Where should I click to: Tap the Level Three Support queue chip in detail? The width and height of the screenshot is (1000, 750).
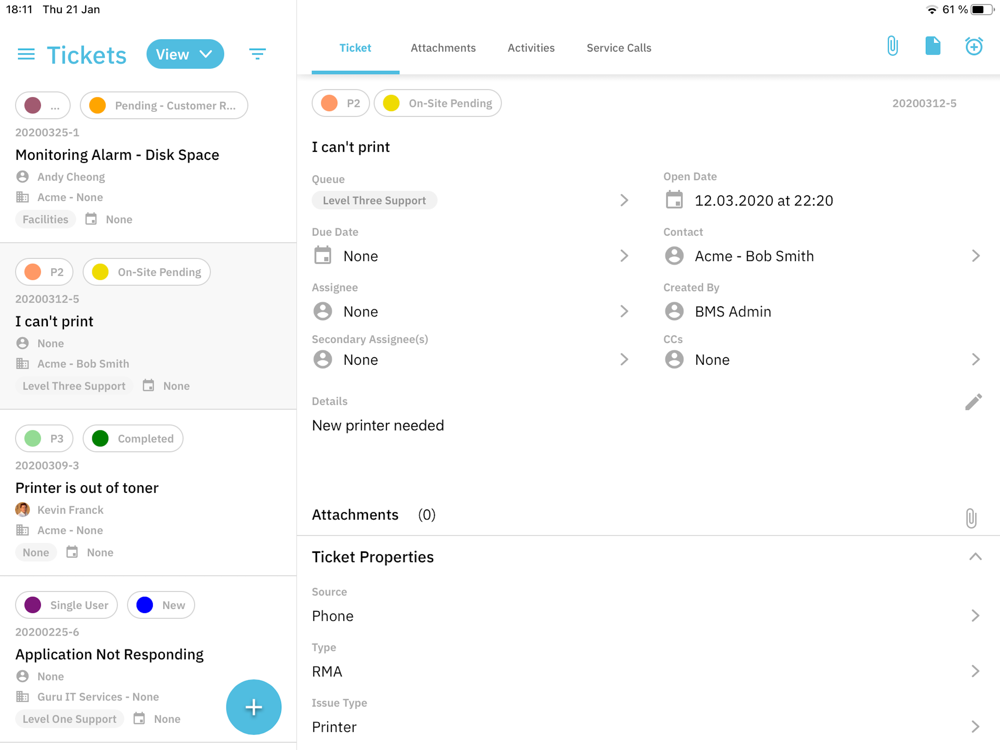tap(374, 200)
